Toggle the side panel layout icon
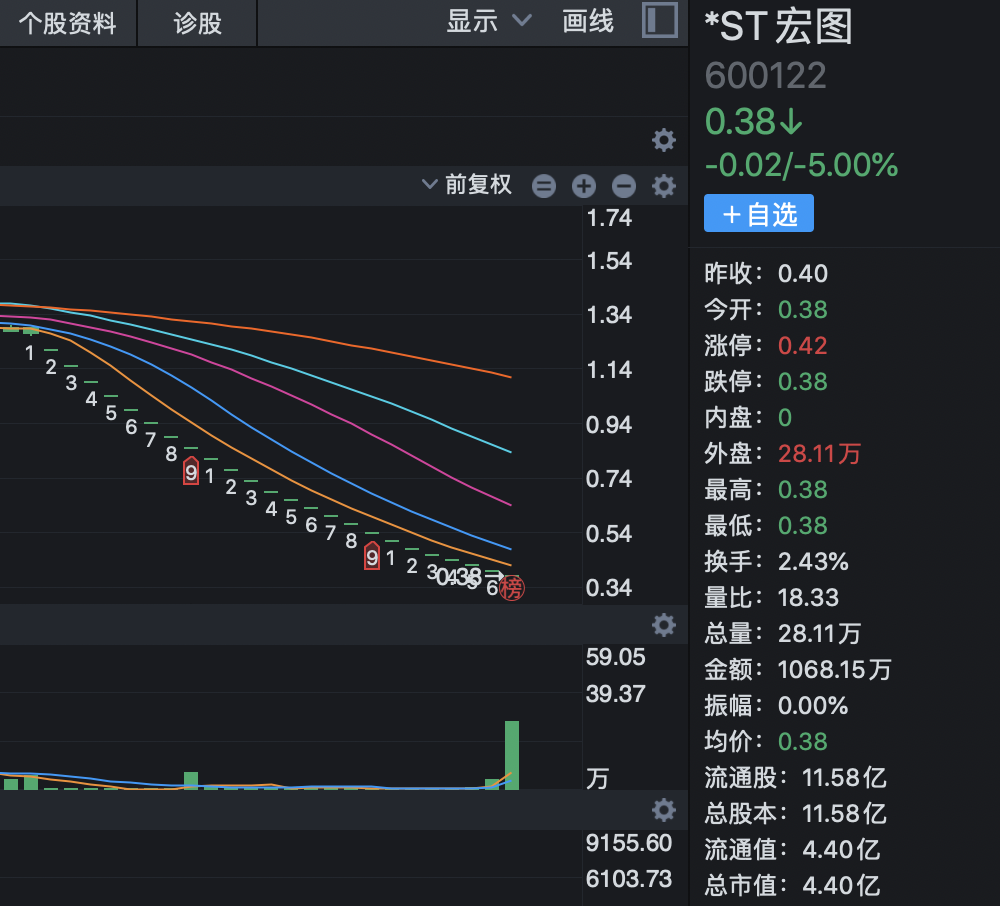 (659, 21)
